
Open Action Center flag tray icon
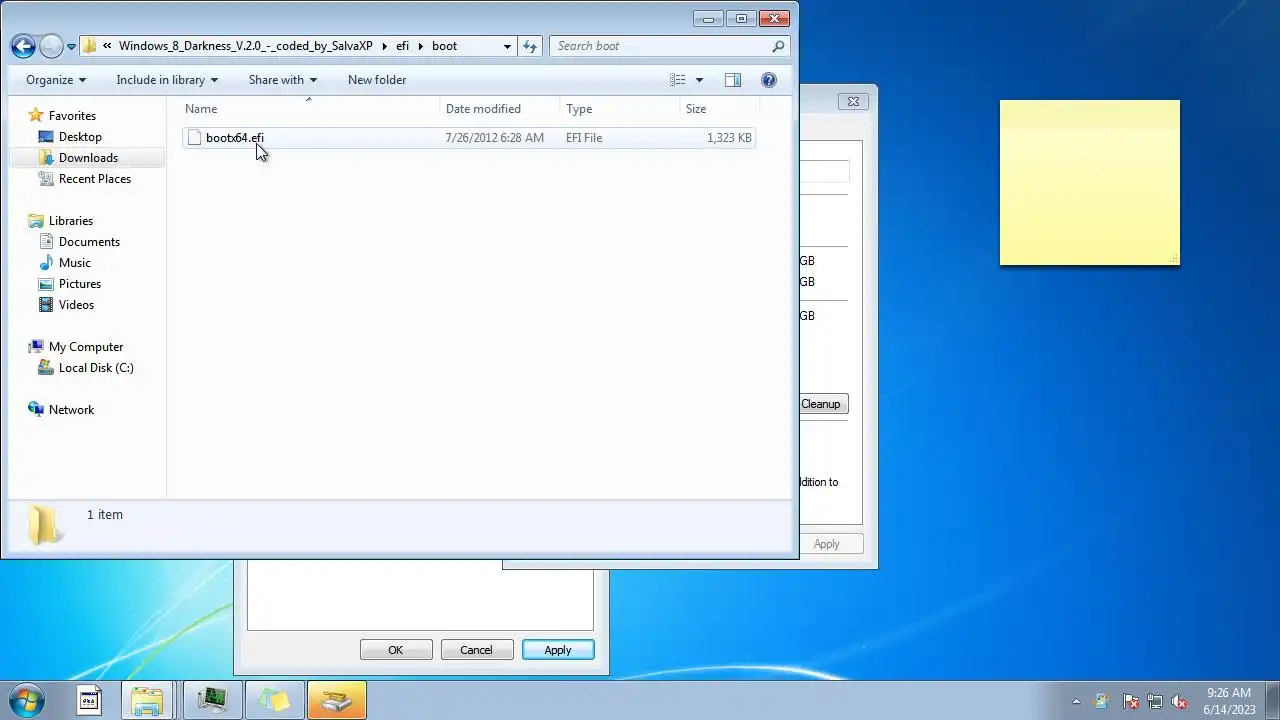[x=1131, y=701]
